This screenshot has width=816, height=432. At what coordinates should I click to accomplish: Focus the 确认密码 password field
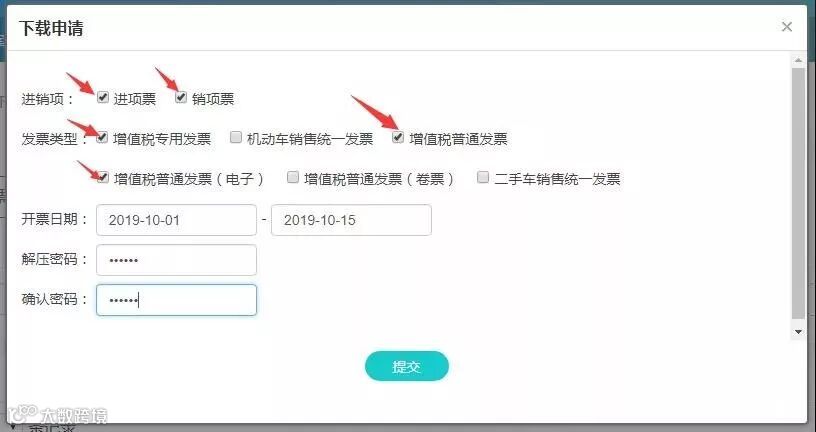[176, 300]
